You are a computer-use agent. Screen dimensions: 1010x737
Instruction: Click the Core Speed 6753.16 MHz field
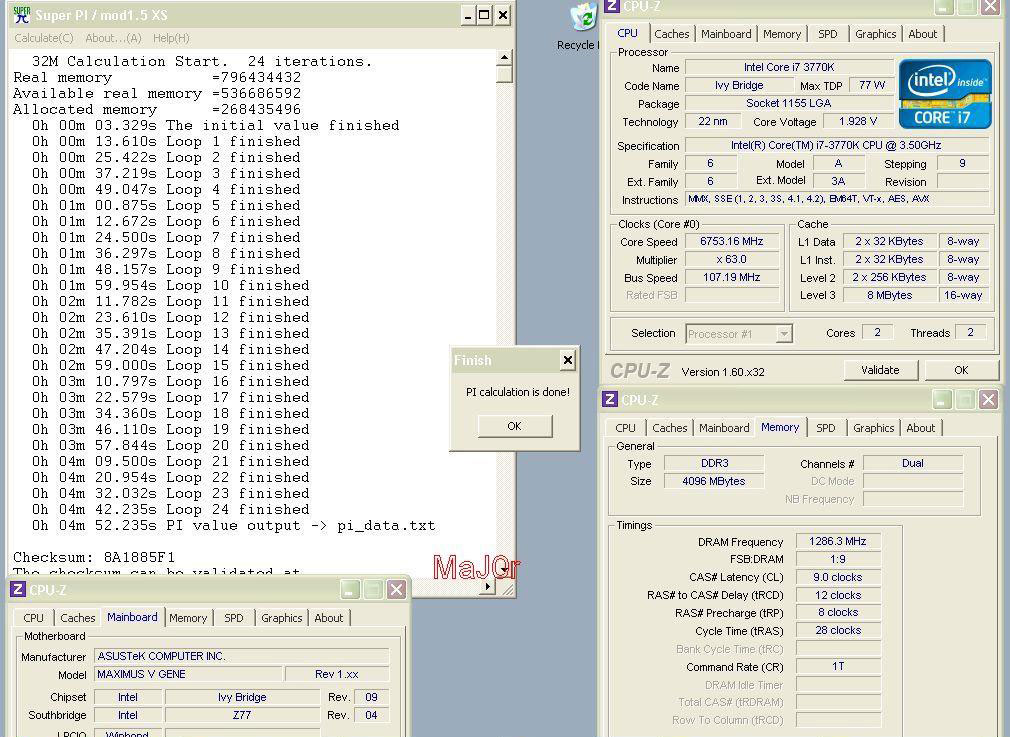[732, 242]
